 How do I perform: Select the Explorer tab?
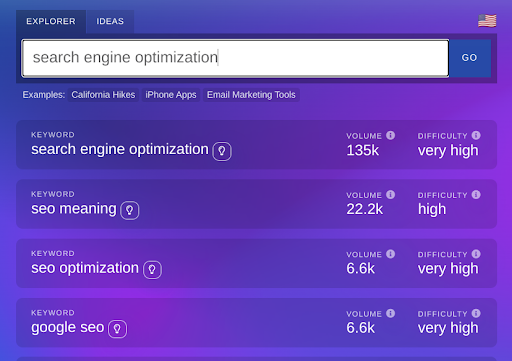pyautogui.click(x=51, y=21)
